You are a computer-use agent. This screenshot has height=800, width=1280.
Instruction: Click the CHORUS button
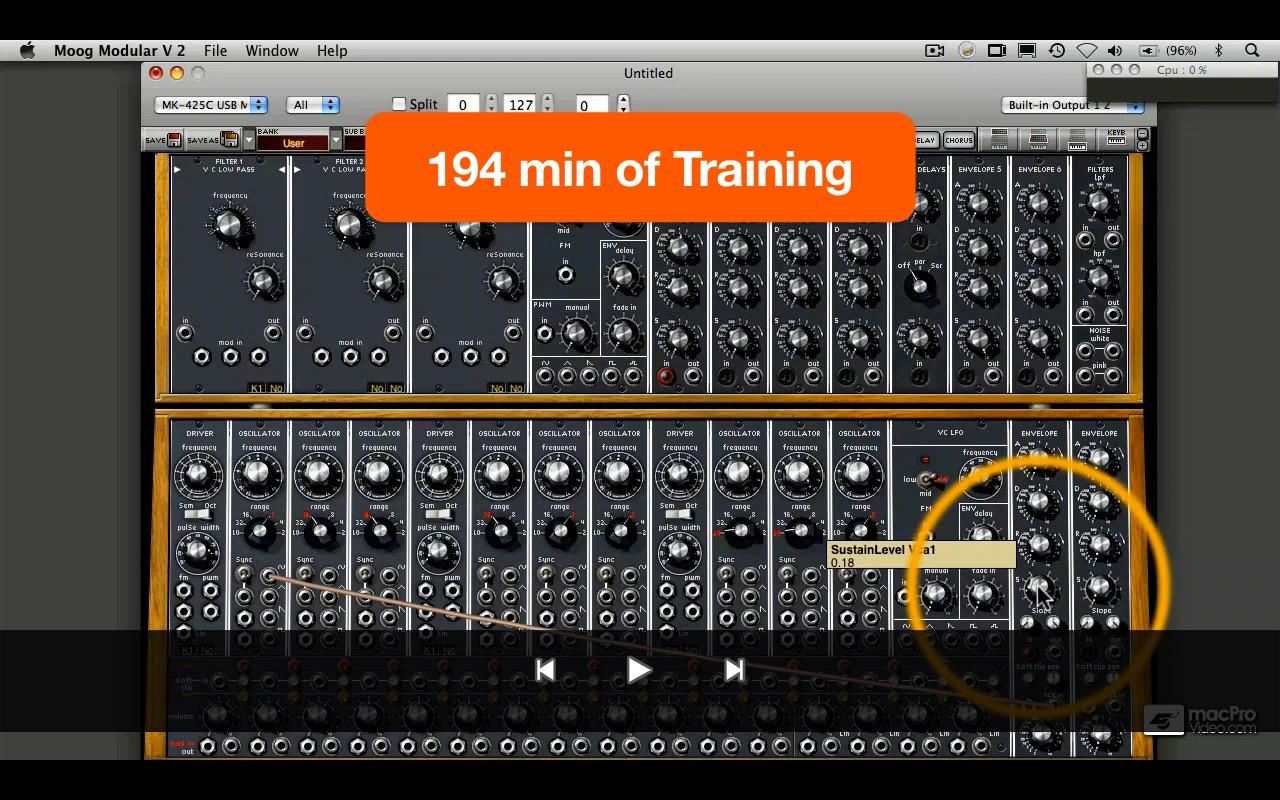click(958, 141)
